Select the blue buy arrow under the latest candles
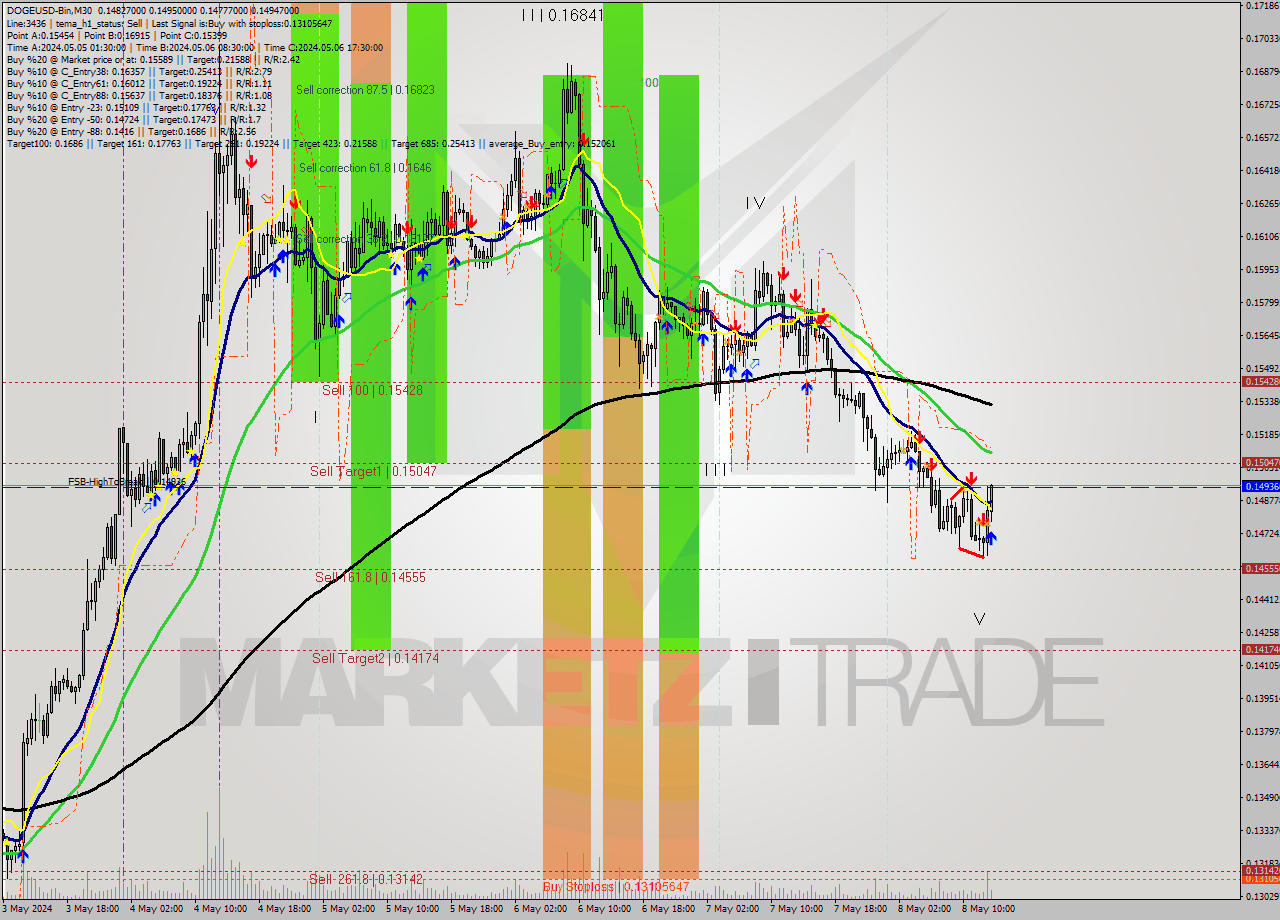This screenshot has width=1280, height=920. coord(991,538)
